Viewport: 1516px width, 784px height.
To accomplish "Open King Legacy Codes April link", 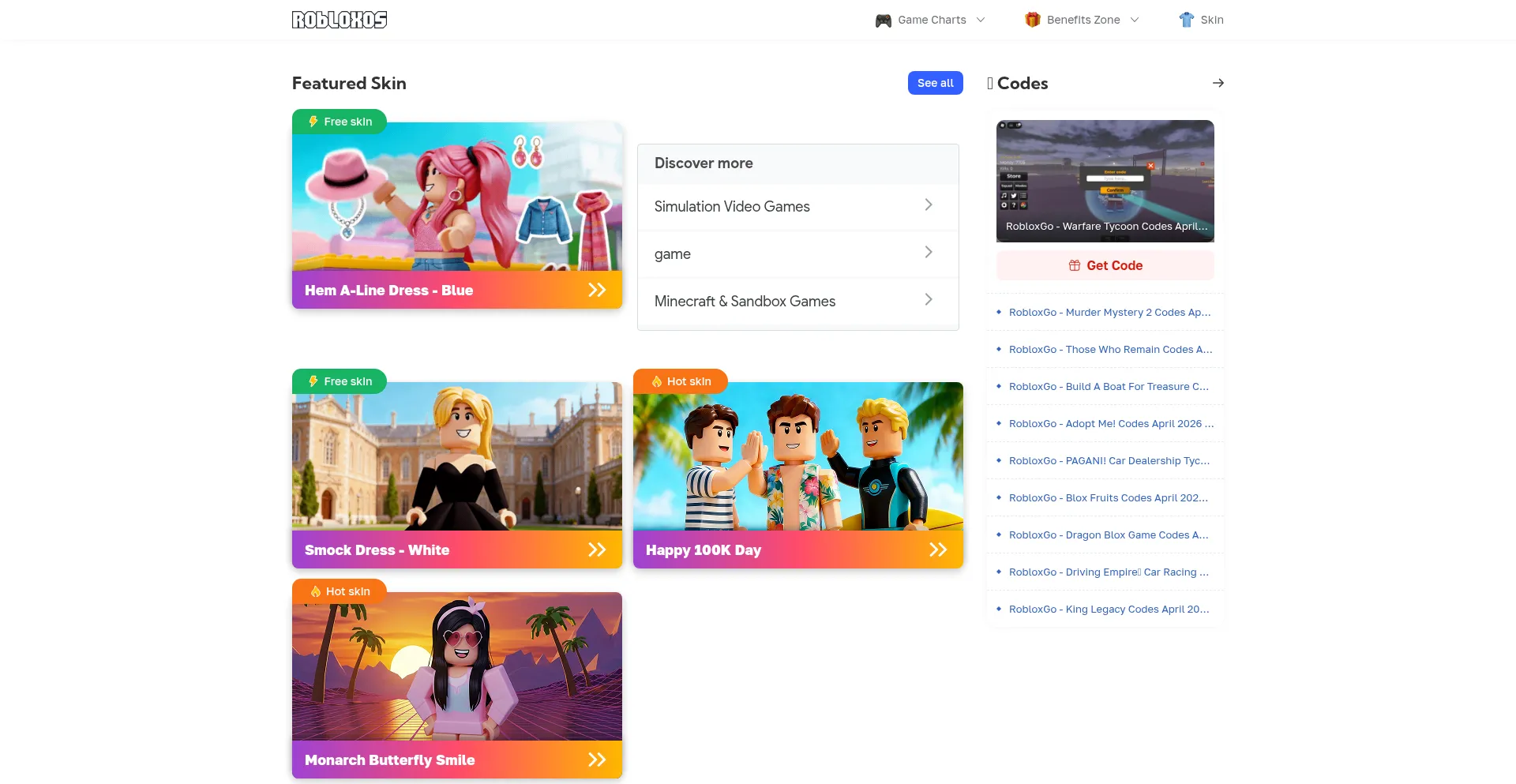I will (1109, 610).
